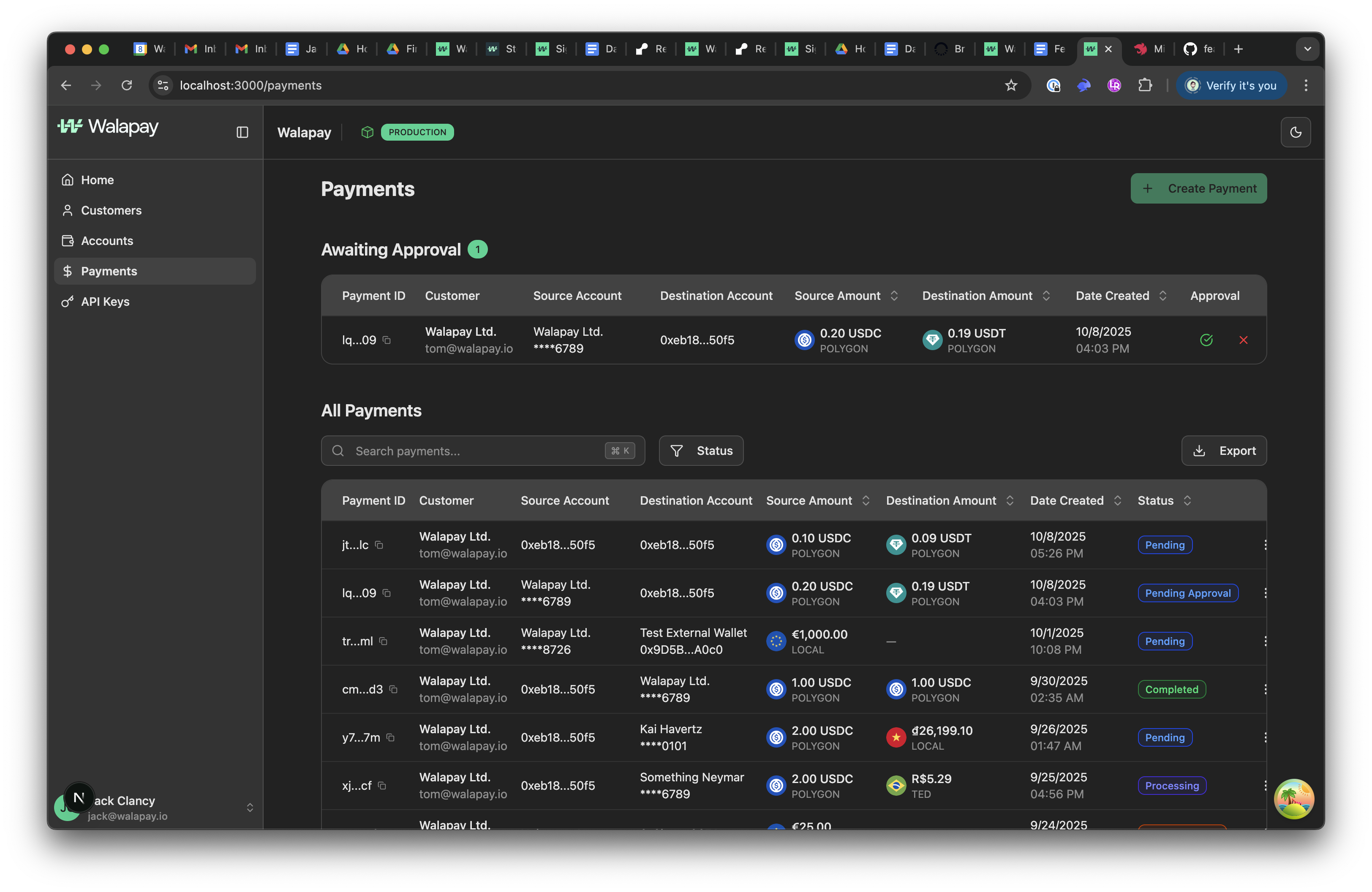
Task: Expand Jack Clancy account switcher
Action: (x=250, y=807)
